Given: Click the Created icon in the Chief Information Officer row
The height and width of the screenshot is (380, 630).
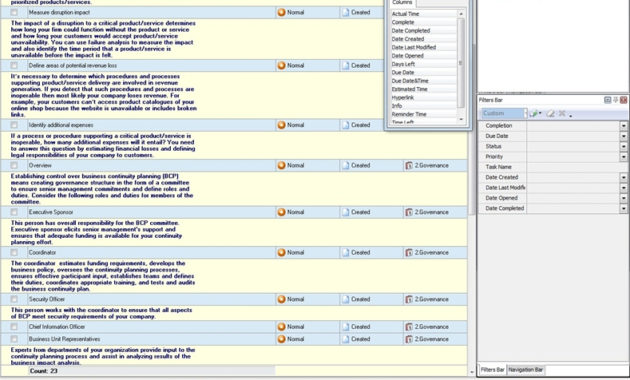Looking at the screenshot, I should 346,327.
